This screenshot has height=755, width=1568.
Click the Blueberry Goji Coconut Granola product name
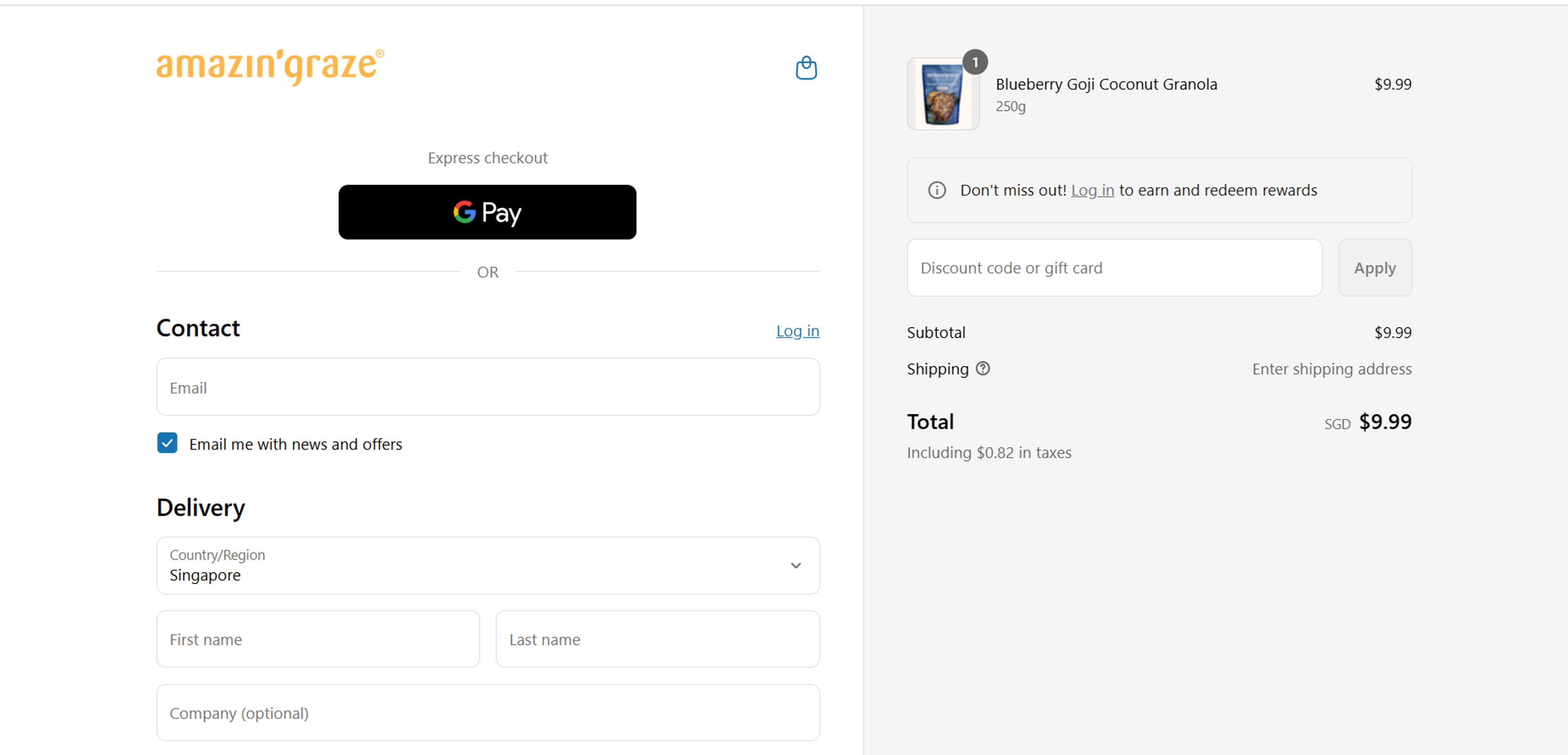[1106, 84]
